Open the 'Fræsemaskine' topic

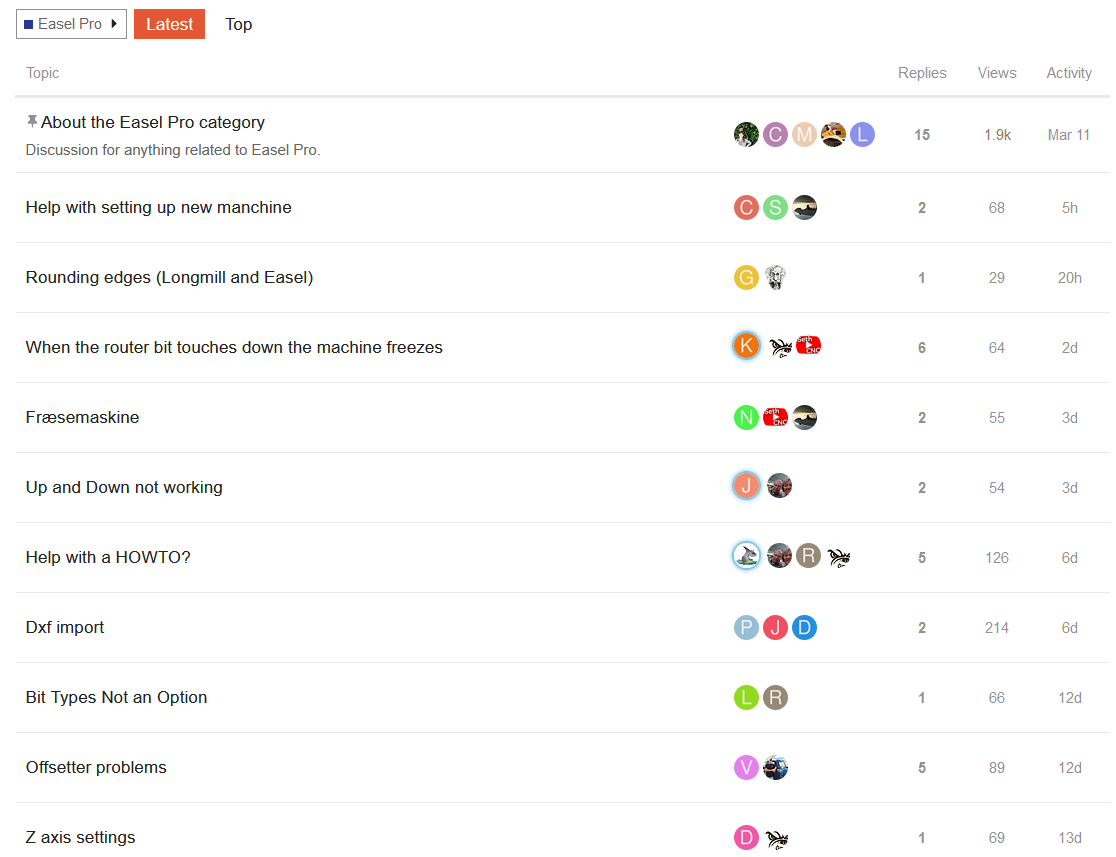click(x=83, y=417)
